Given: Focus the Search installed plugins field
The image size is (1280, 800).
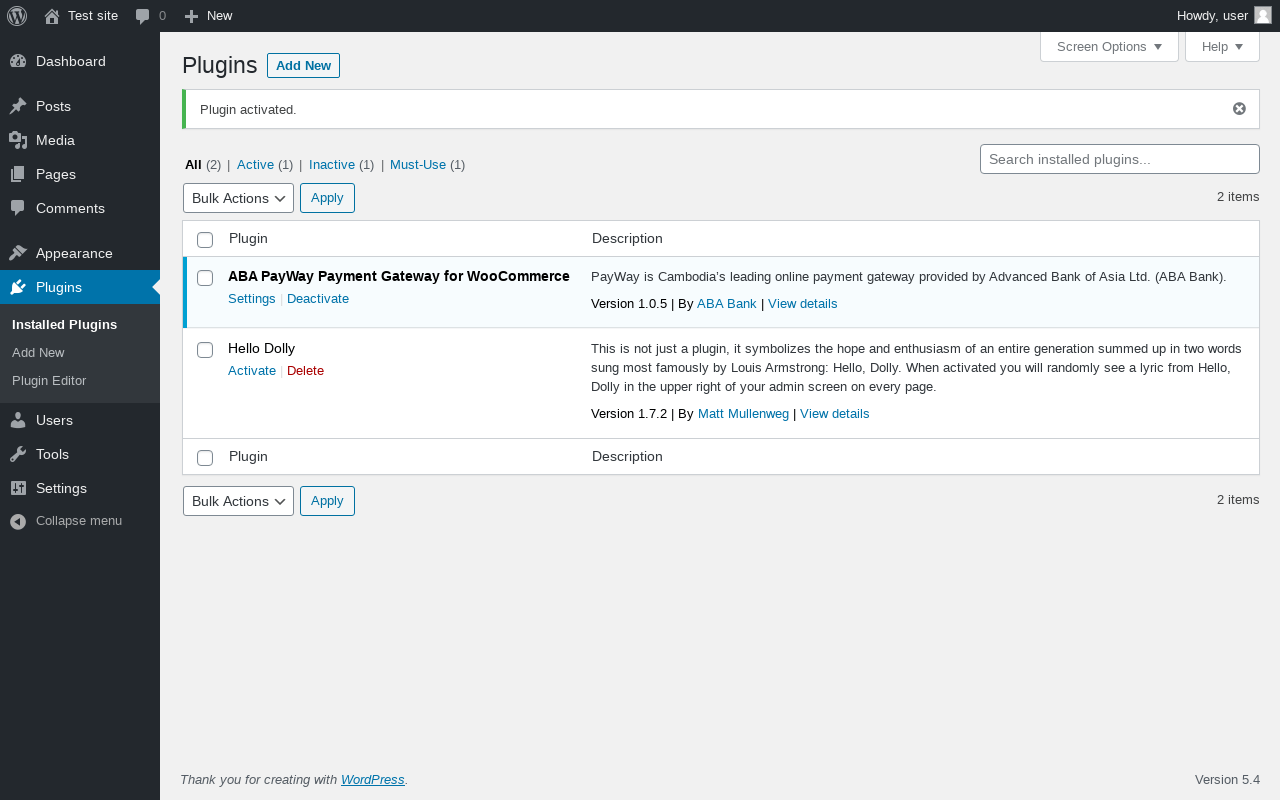Looking at the screenshot, I should [x=1119, y=159].
